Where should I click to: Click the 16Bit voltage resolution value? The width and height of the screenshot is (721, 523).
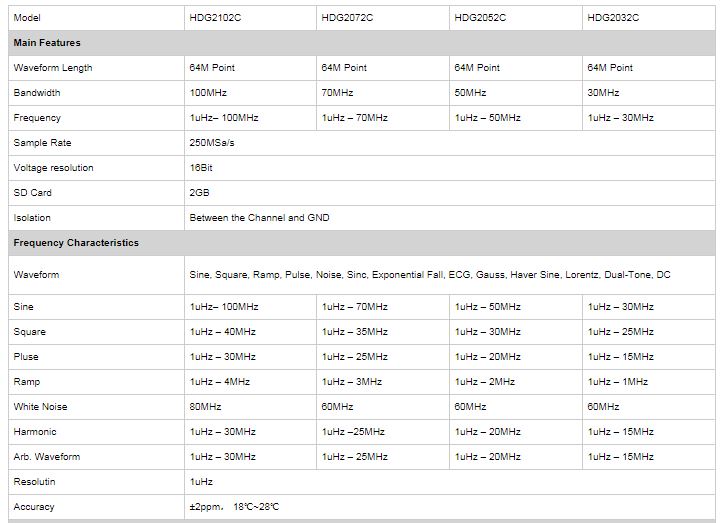201,168
